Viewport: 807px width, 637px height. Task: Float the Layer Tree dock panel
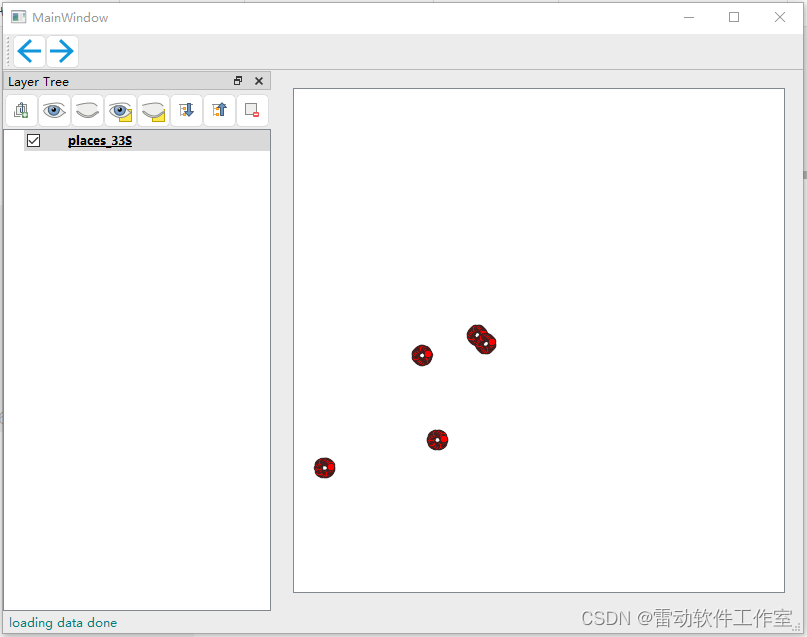click(238, 81)
